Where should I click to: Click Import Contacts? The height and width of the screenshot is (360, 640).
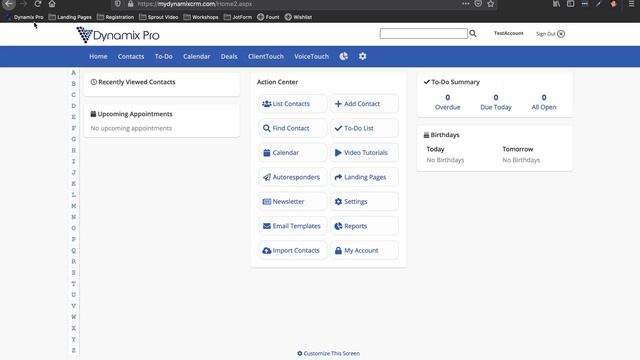(293, 251)
